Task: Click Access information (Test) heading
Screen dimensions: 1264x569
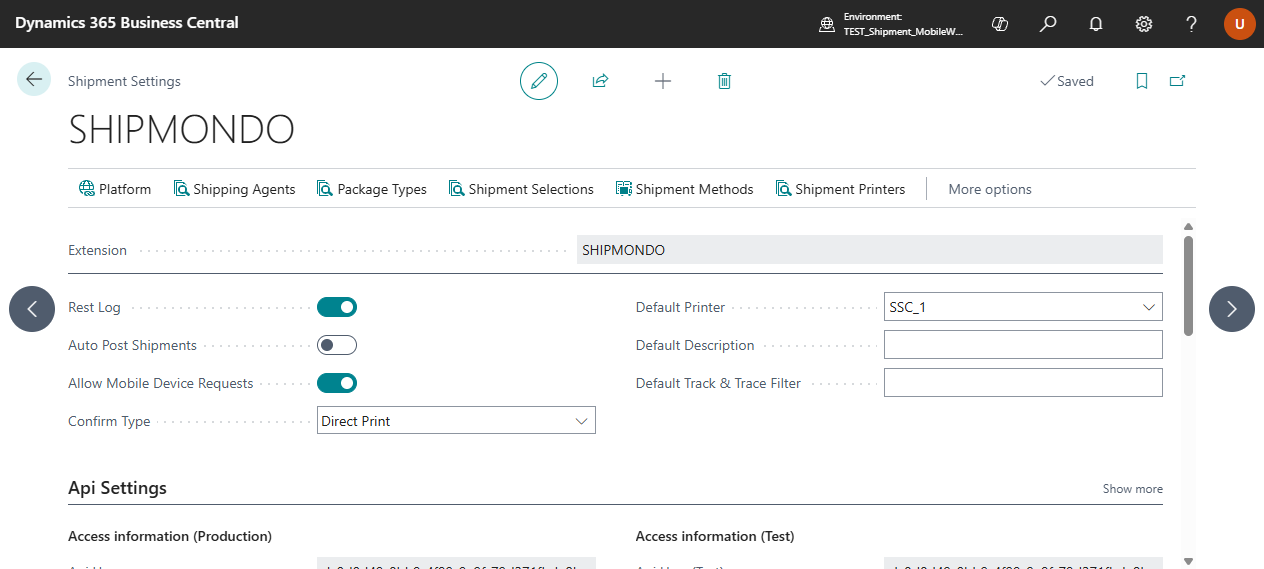Action: point(715,536)
